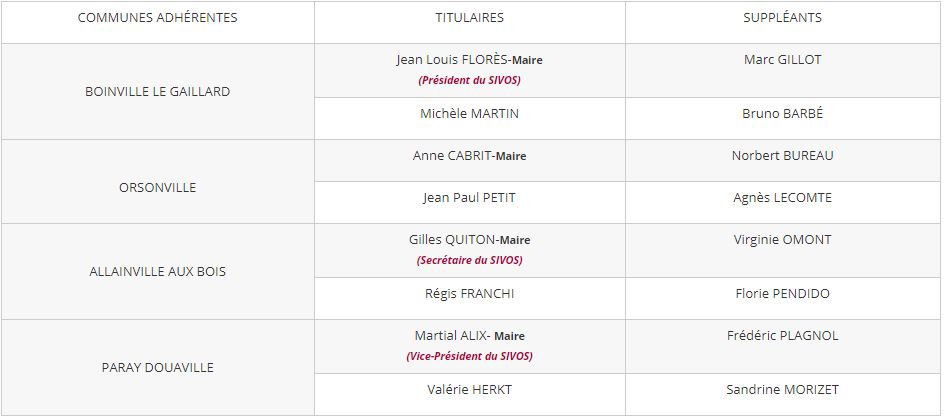Click on Agnès LECOMTE
This screenshot has height=418, width=944.
click(x=782, y=198)
